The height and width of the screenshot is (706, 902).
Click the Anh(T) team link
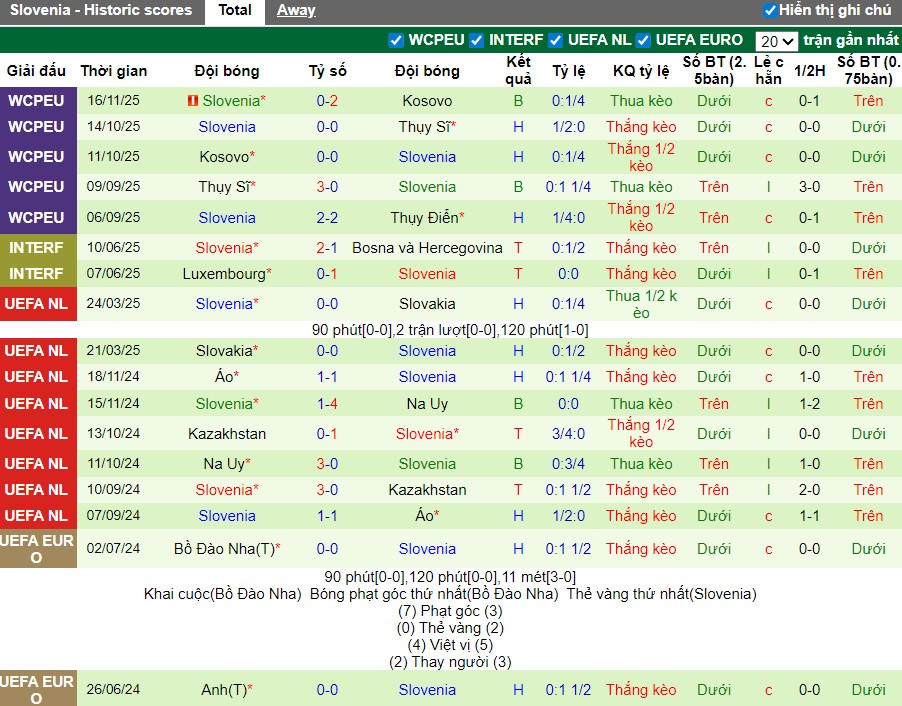(x=227, y=689)
